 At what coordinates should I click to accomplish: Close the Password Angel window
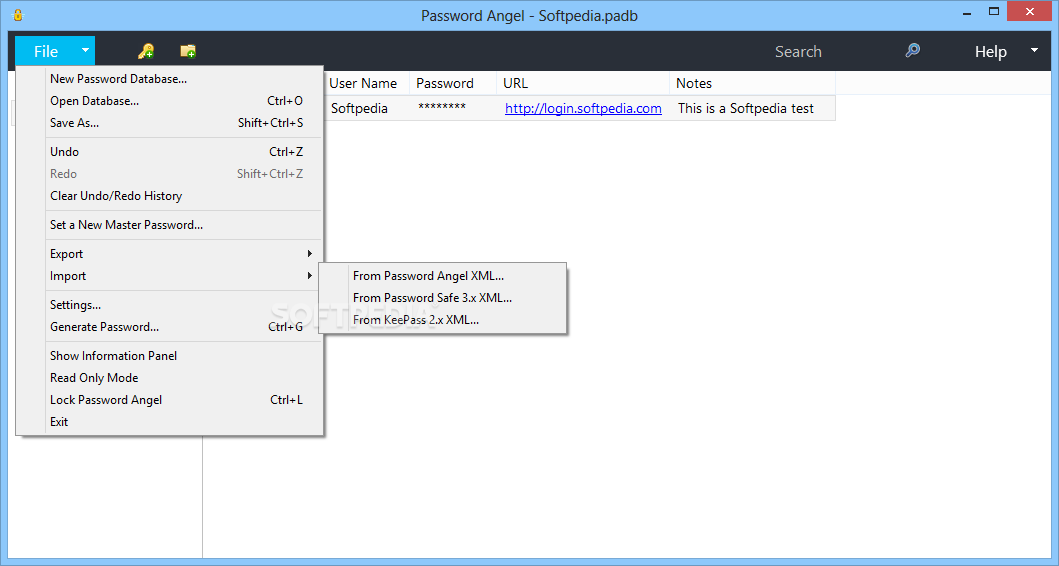coord(1029,11)
